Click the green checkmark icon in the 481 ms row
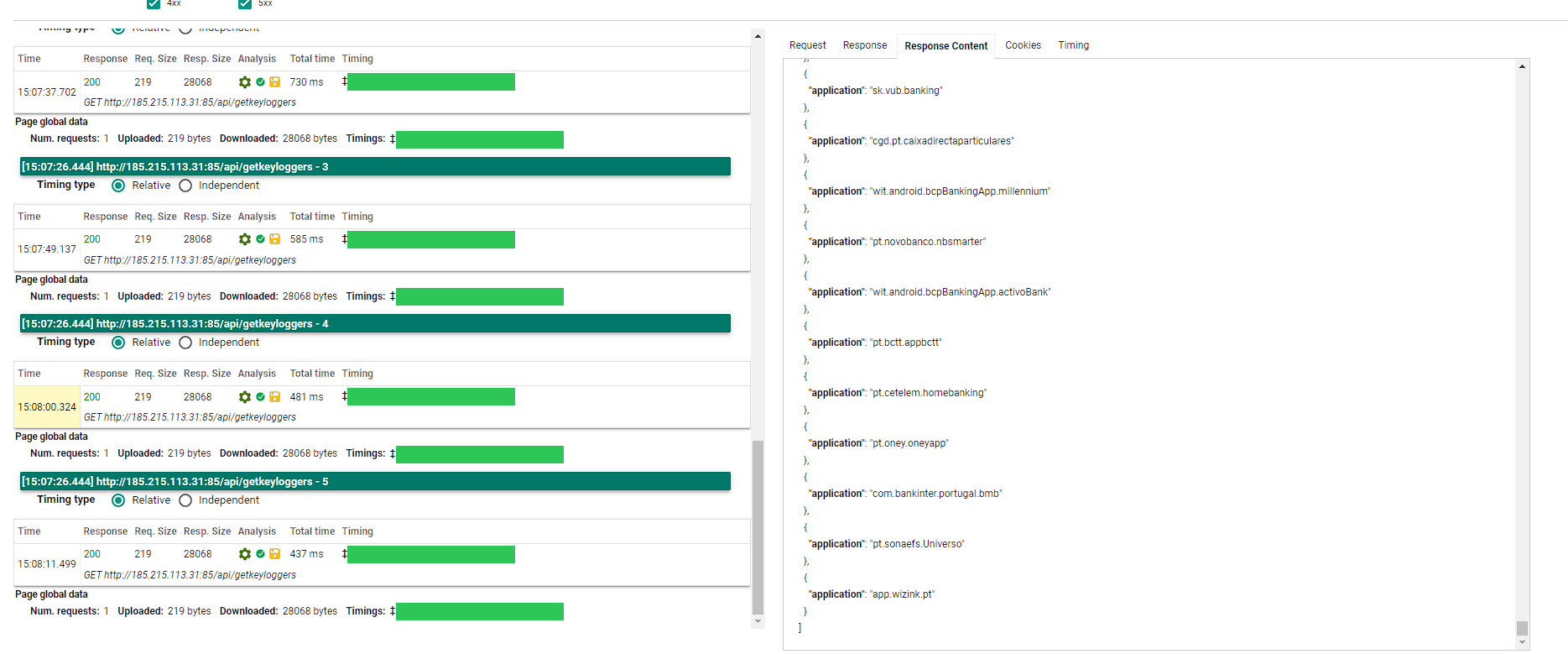This screenshot has width=1568, height=654. (260, 397)
